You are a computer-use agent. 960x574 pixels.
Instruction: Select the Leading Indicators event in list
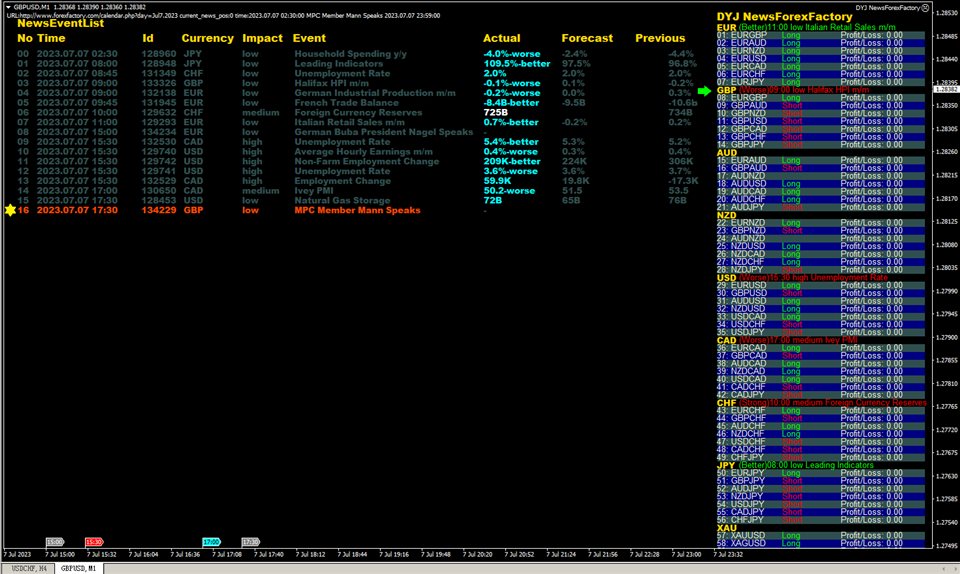[339, 64]
